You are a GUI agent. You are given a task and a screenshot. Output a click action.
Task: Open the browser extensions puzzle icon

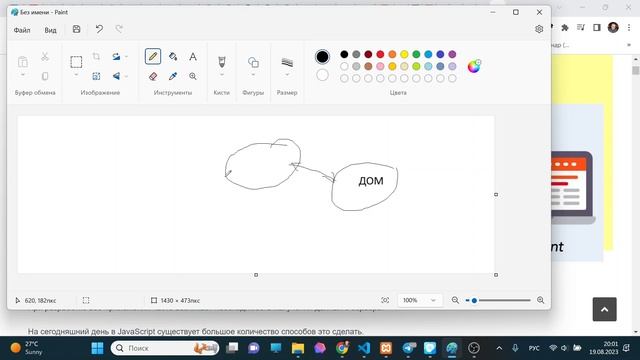click(x=565, y=27)
